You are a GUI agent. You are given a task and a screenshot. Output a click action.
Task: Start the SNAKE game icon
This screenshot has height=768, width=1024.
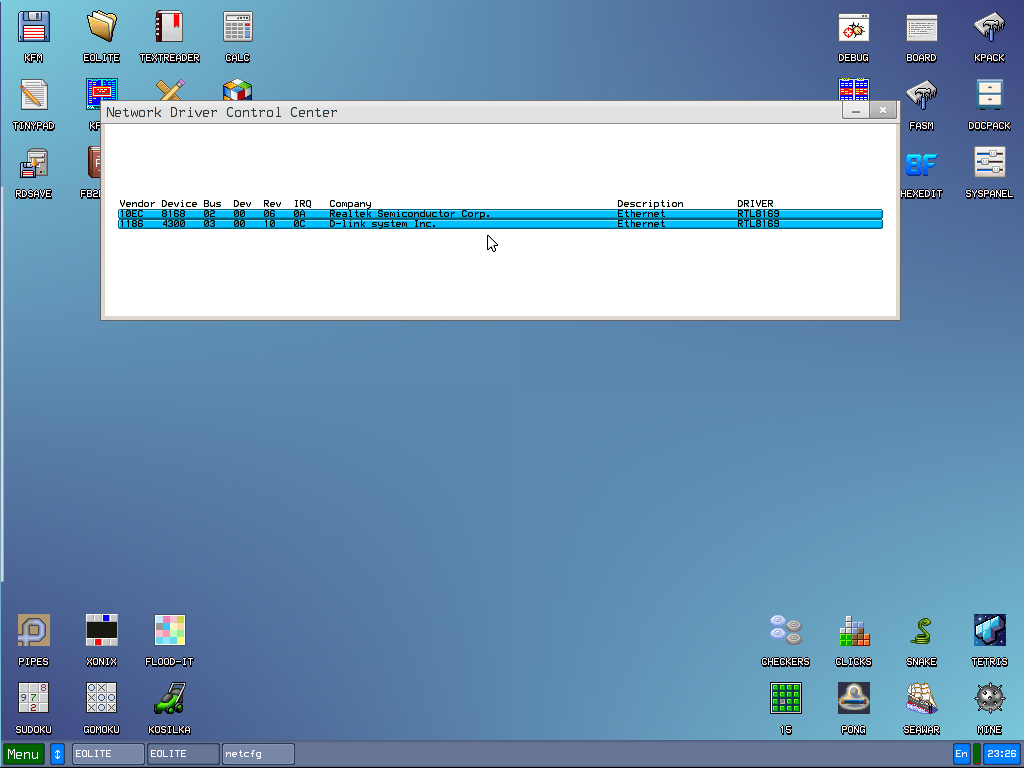(921, 632)
